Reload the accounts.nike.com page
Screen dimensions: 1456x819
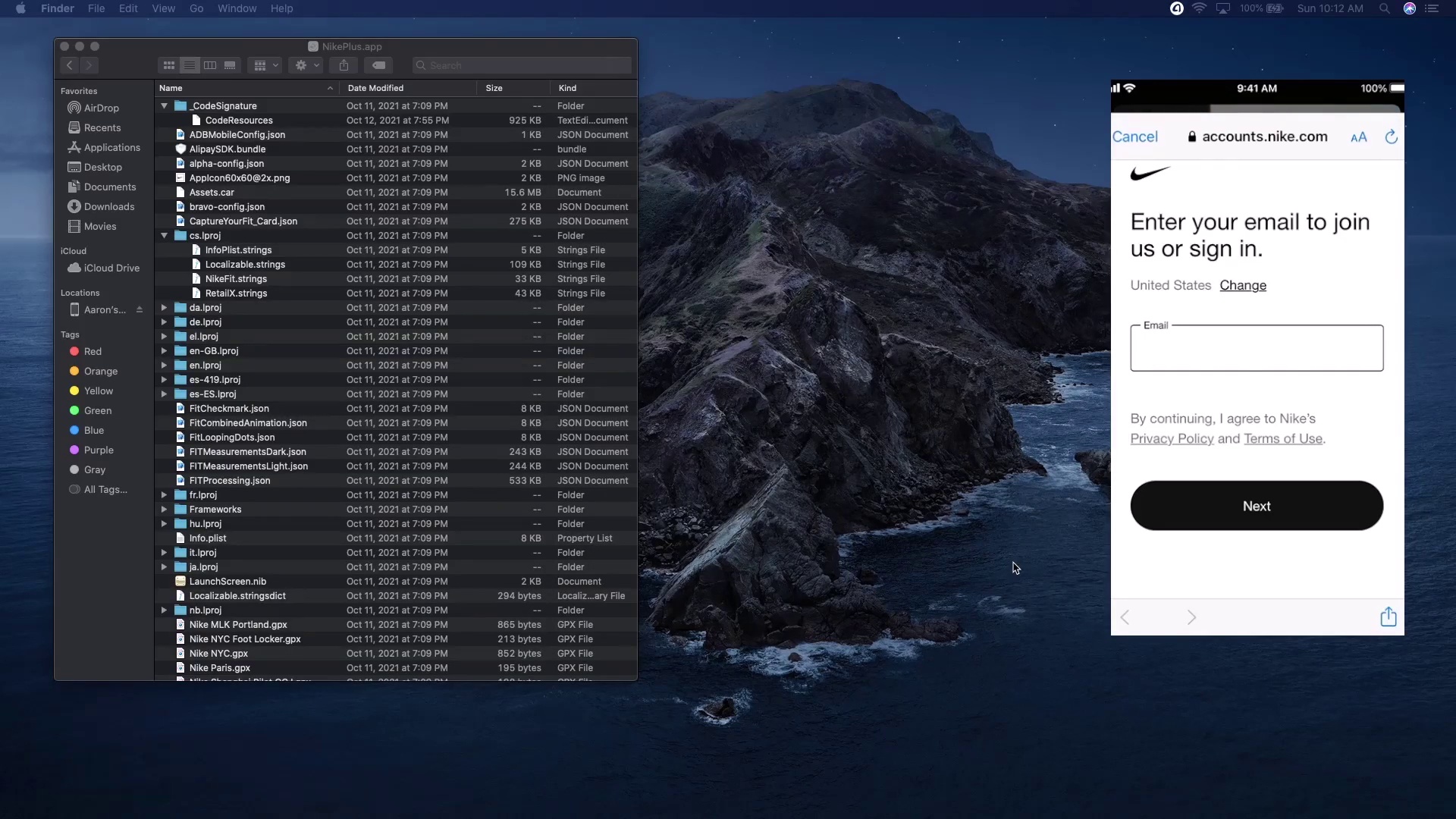pos(1391,136)
